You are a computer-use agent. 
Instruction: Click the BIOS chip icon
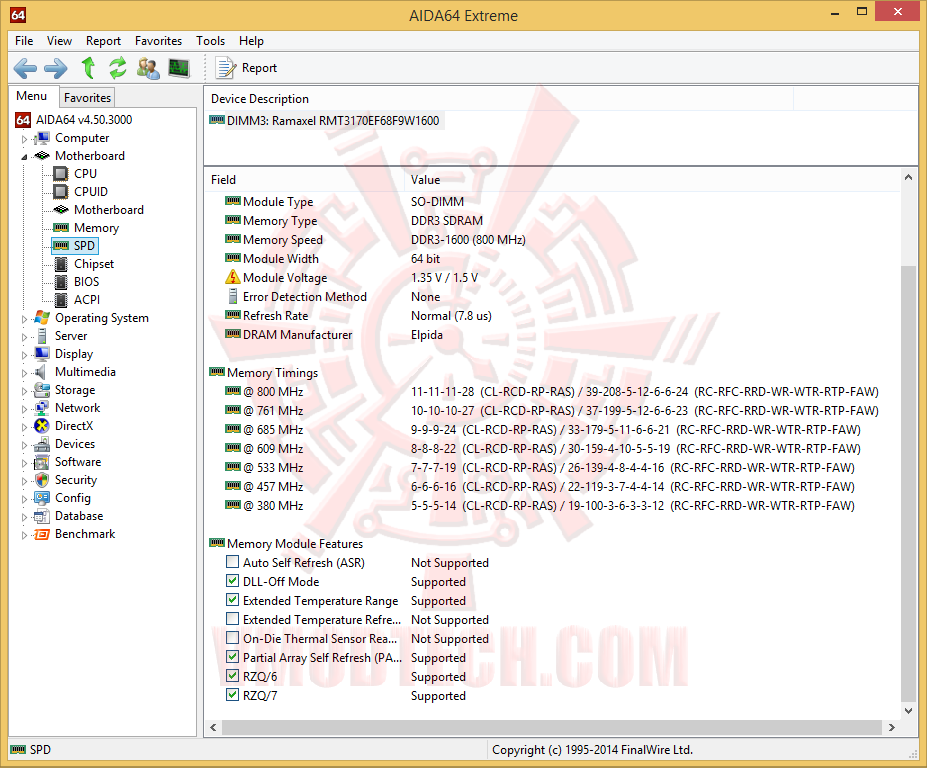pos(61,282)
